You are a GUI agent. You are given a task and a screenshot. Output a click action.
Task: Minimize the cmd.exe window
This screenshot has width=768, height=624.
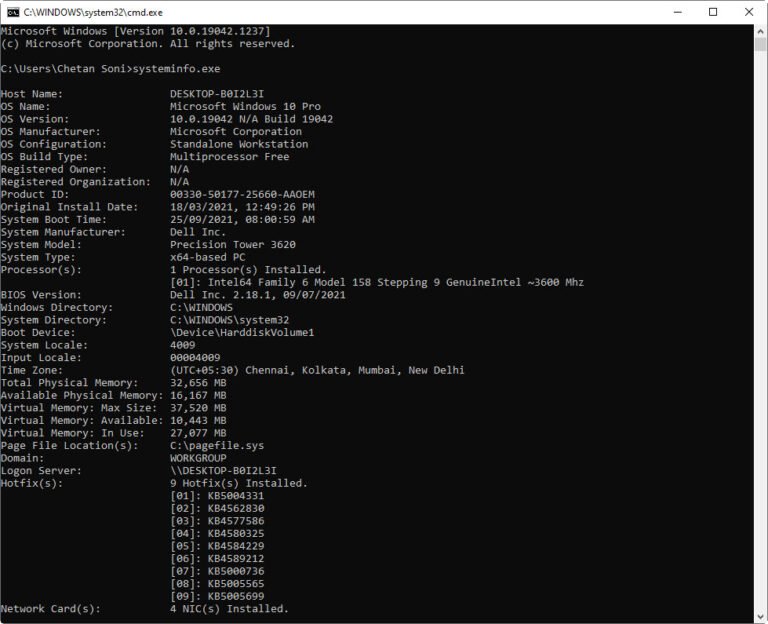click(678, 12)
